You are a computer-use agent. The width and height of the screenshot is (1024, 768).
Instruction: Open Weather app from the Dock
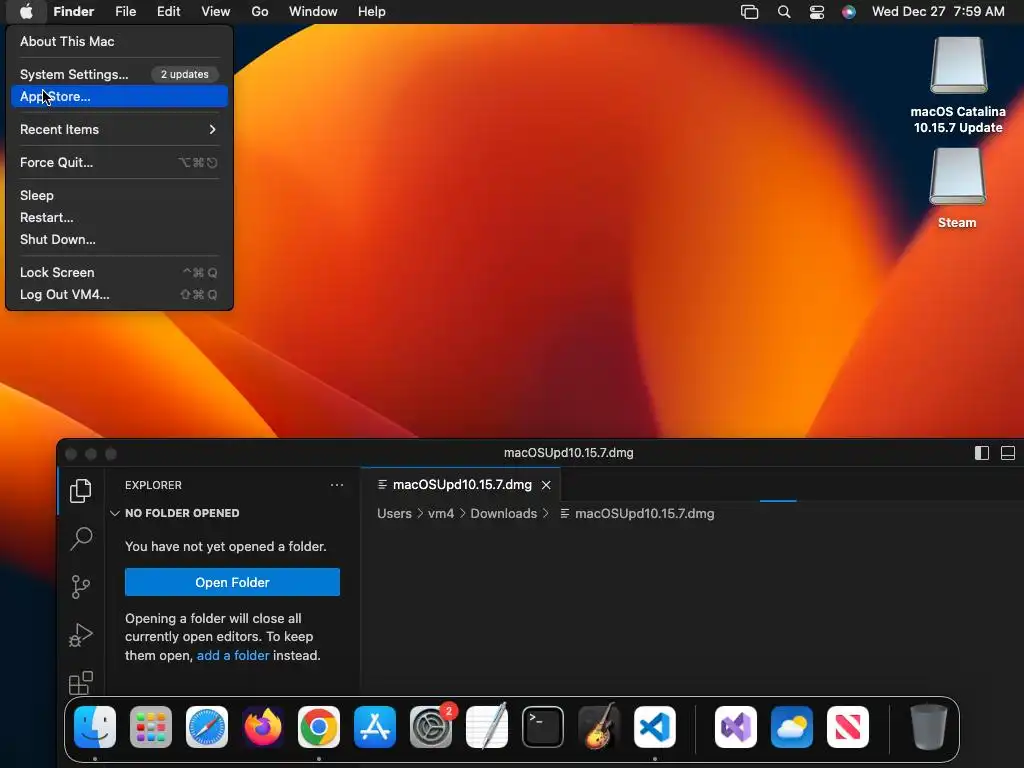(x=792, y=727)
